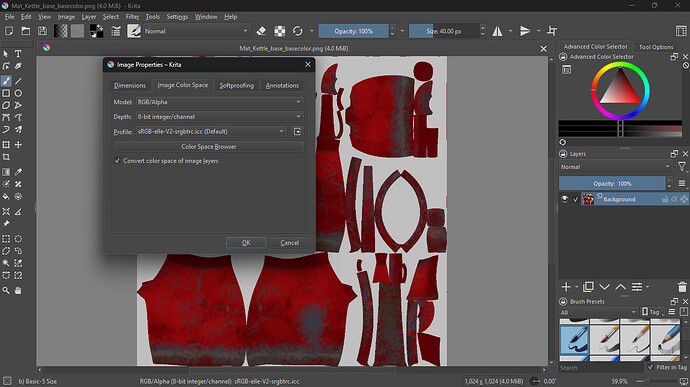Select the Rectangle tool
Screen dimensions: 690x387
(x=6, y=93)
